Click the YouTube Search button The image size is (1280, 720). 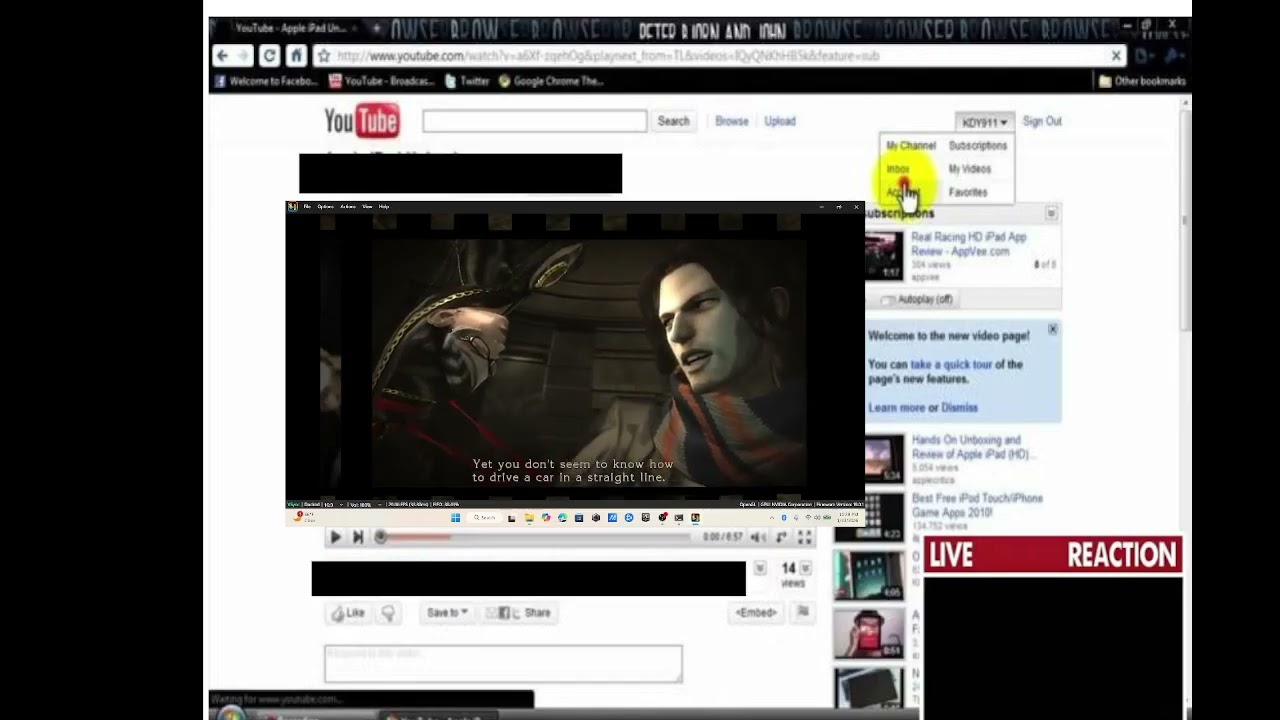673,121
